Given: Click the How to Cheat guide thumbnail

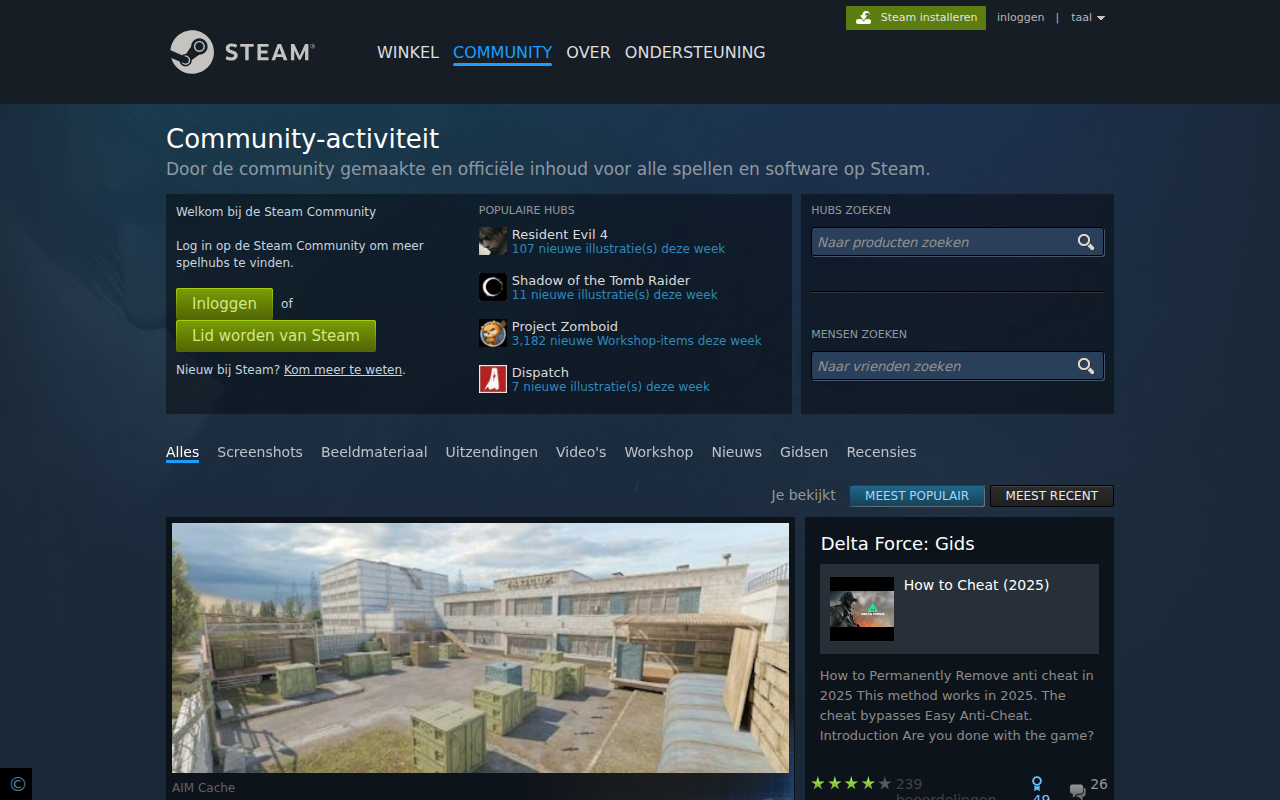Looking at the screenshot, I should tap(862, 609).
